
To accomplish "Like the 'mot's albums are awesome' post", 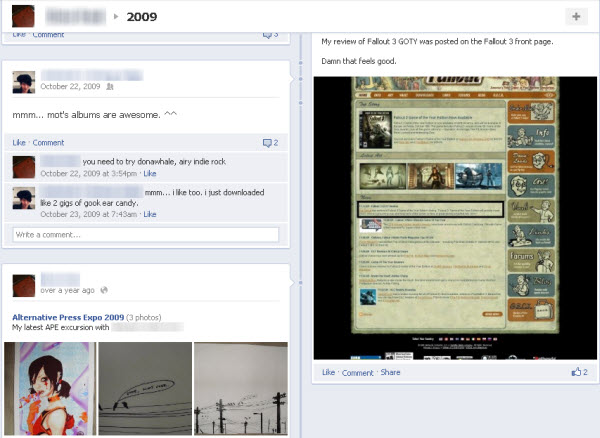I will pos(19,143).
